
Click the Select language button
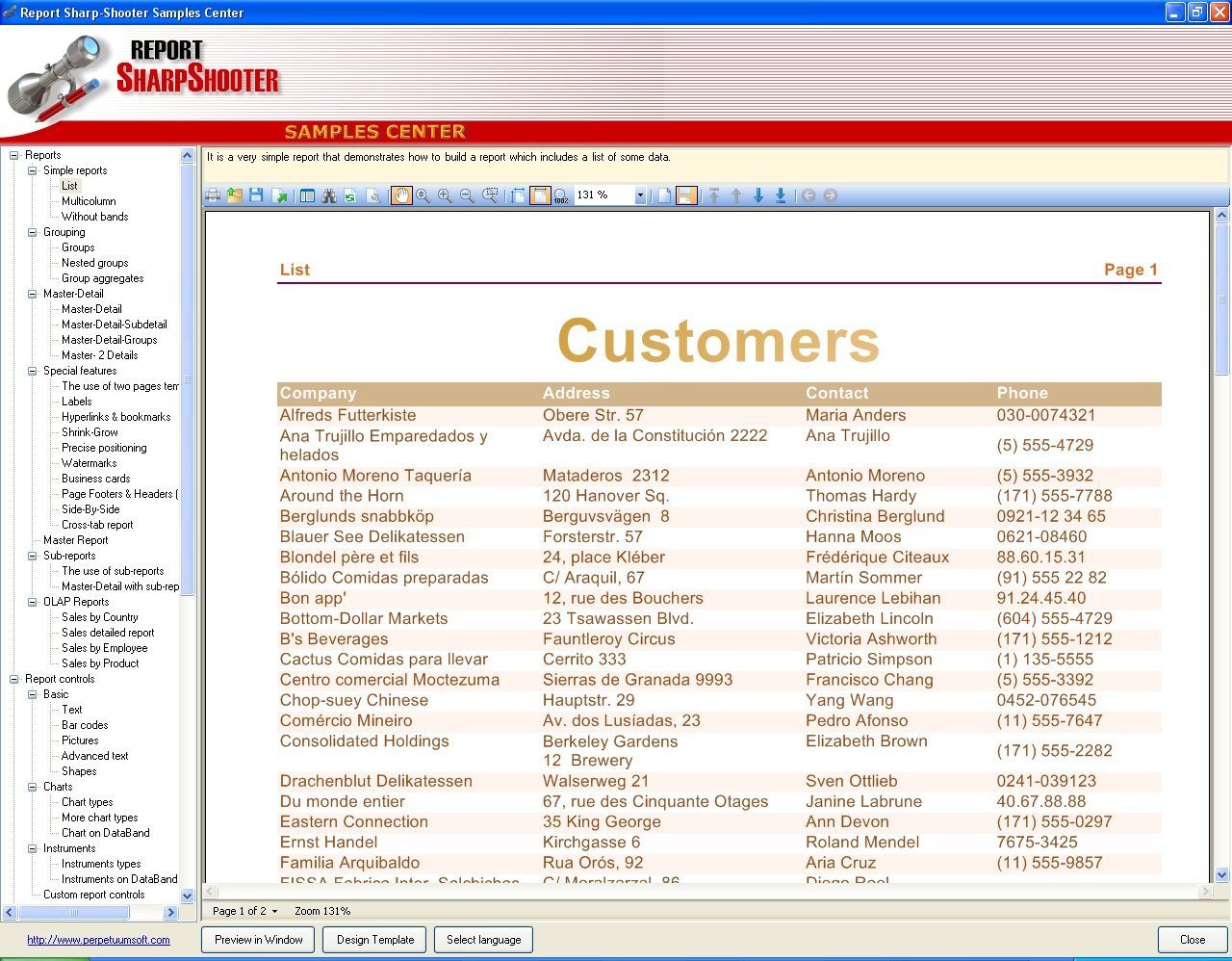[483, 940]
